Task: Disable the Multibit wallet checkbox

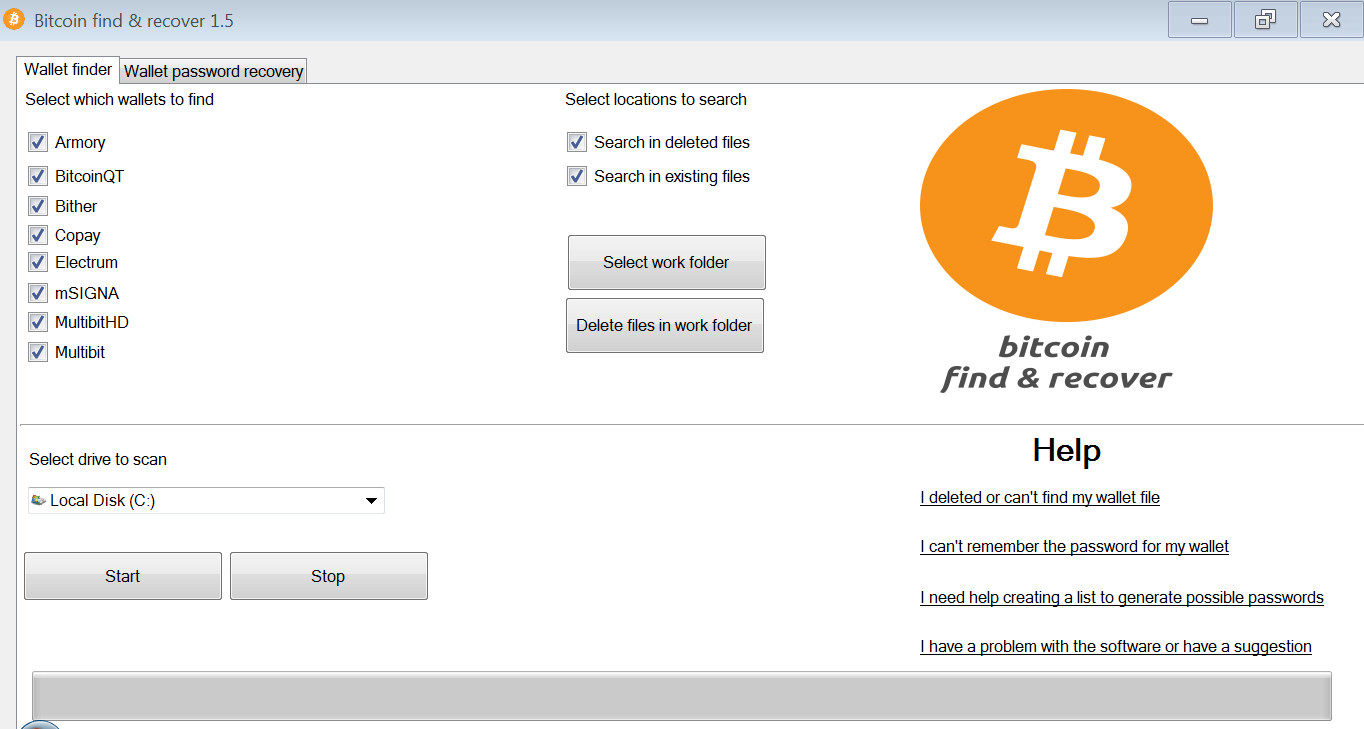Action: [38, 352]
